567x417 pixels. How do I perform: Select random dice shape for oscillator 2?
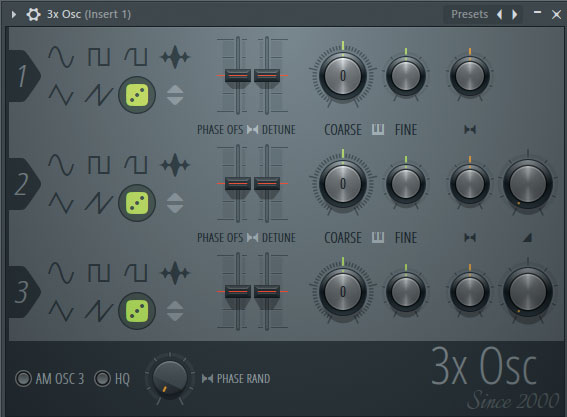[x=137, y=203]
